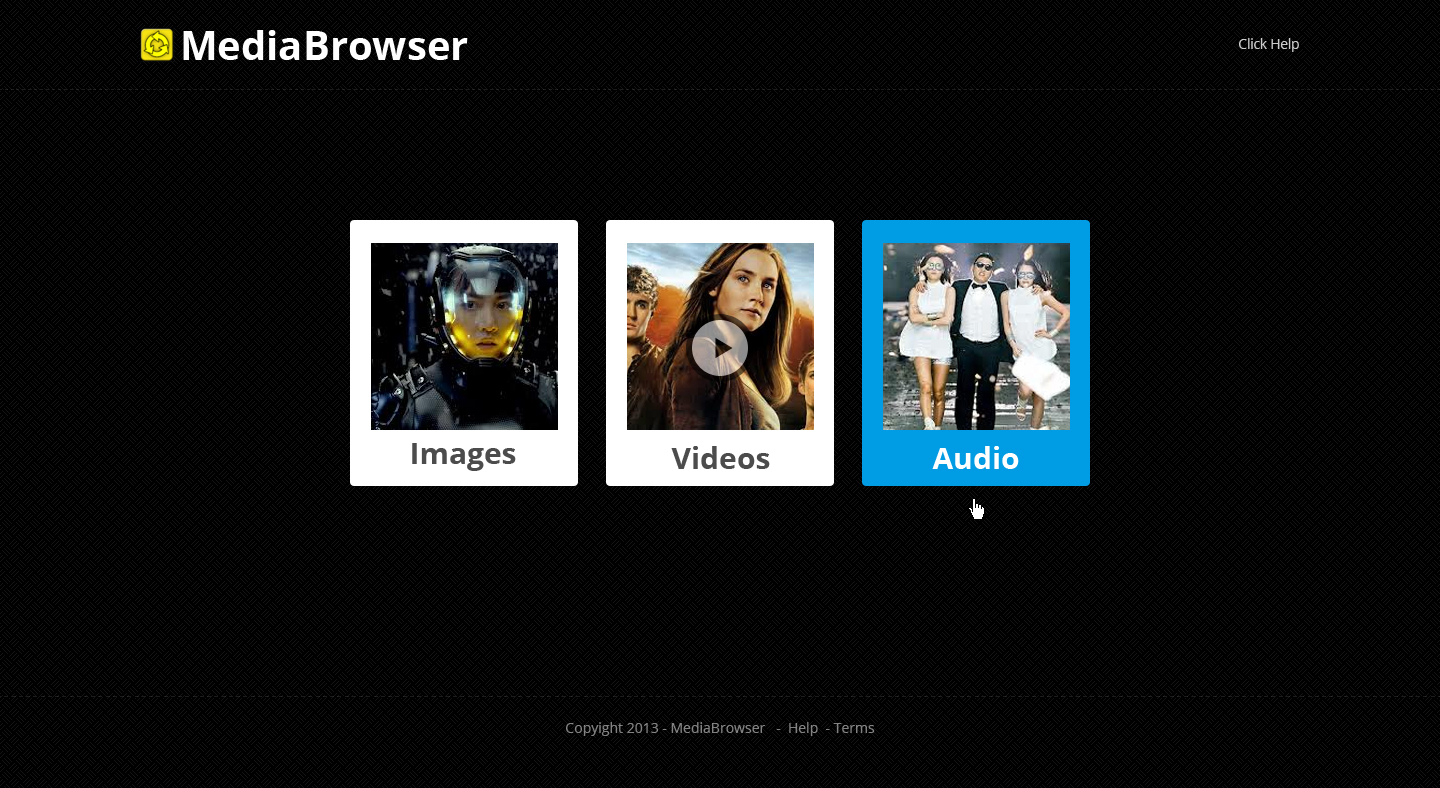
Task: Open the Terms link in footer
Action: (854, 728)
